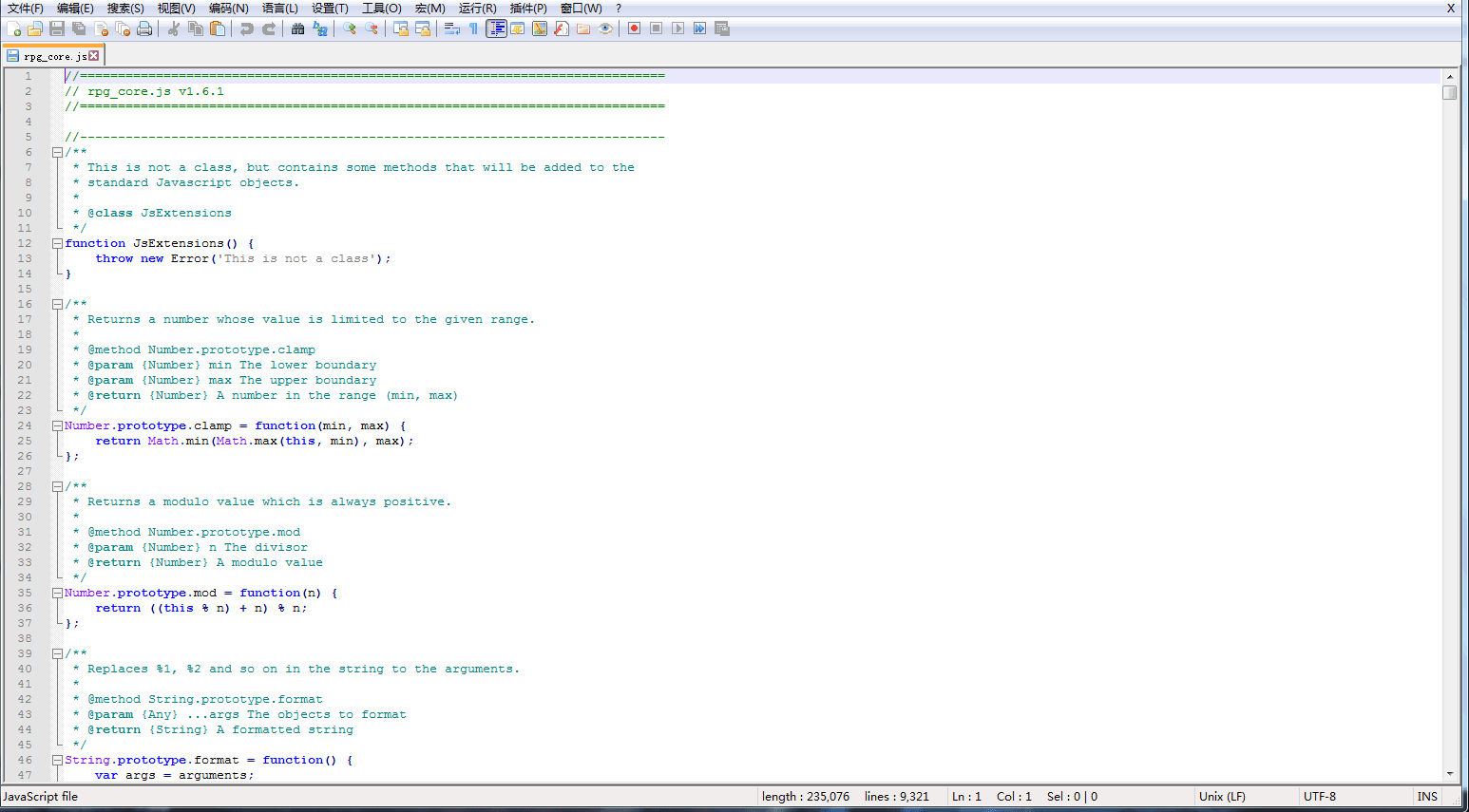The image size is (1469, 812).
Task: Open the 搜索(S) menu
Action: click(x=125, y=9)
